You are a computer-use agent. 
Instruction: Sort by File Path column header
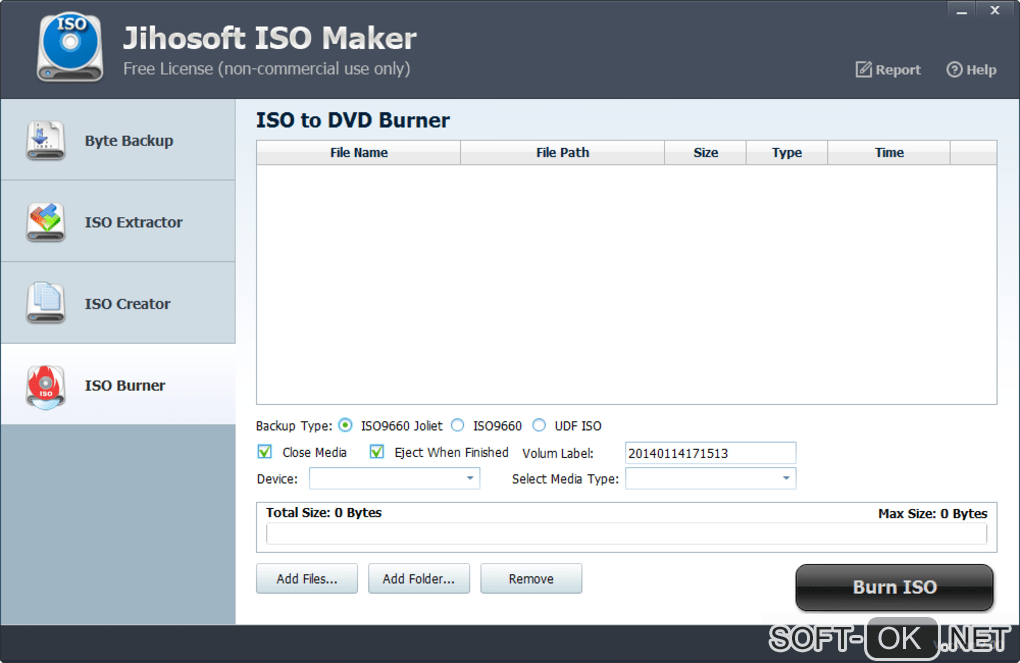pyautogui.click(x=562, y=152)
